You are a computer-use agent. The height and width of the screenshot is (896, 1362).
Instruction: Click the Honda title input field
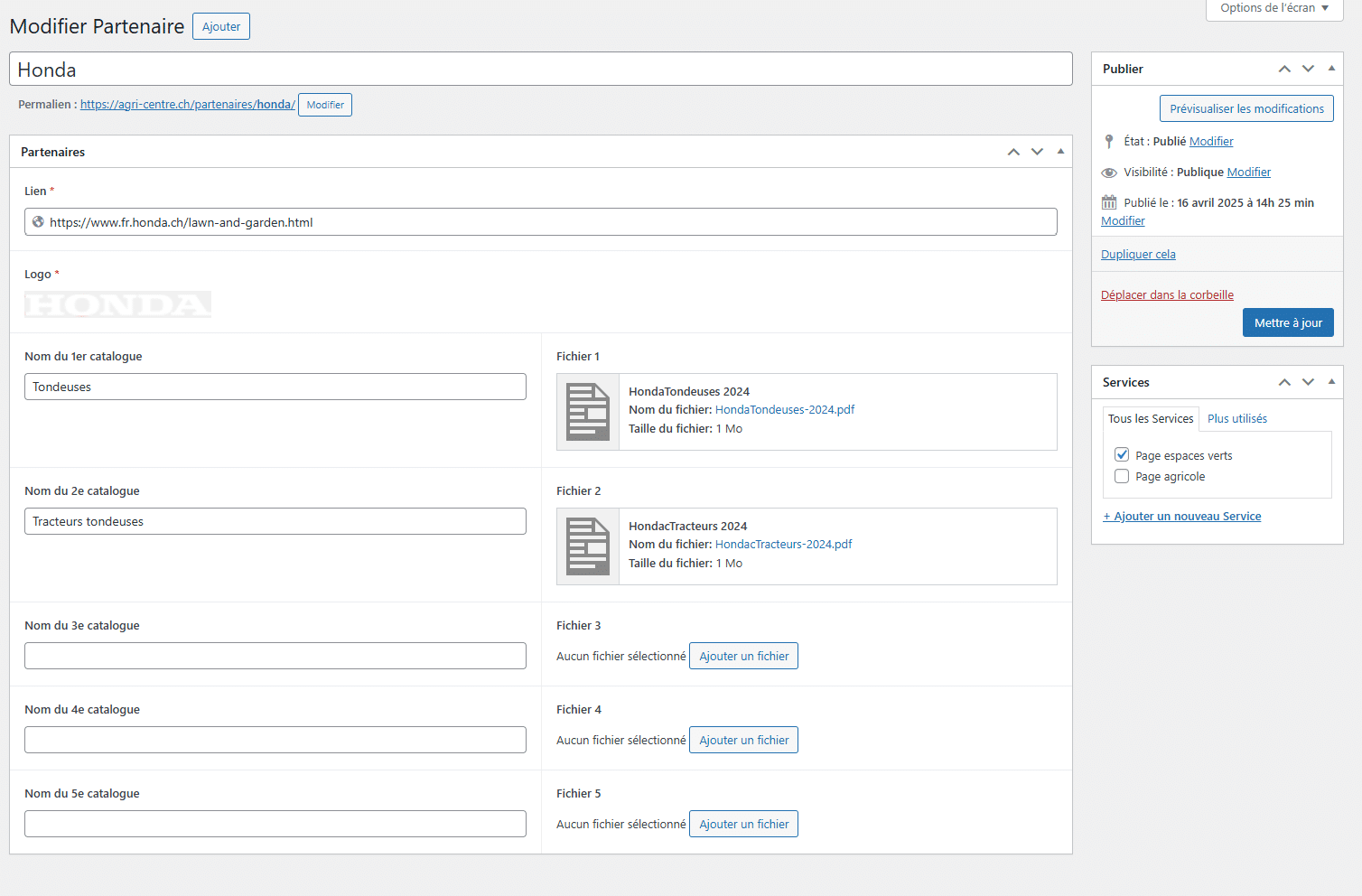(541, 69)
